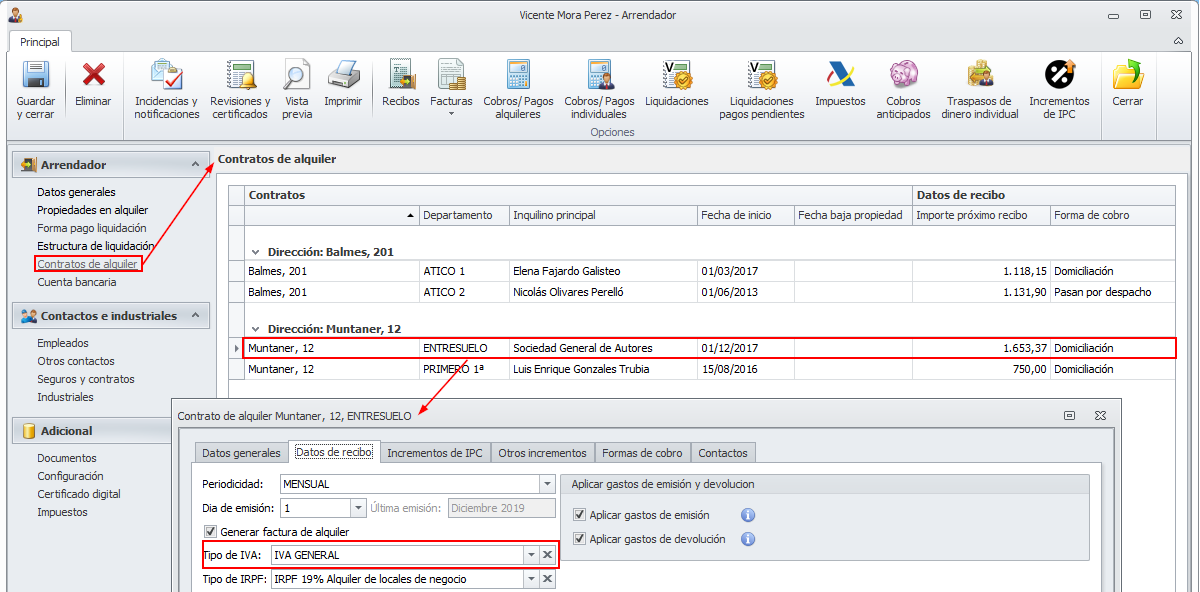Screen dimensions: 1200x592
Task: Uncheck Aplicar gastos de devolución
Action: click(580, 539)
